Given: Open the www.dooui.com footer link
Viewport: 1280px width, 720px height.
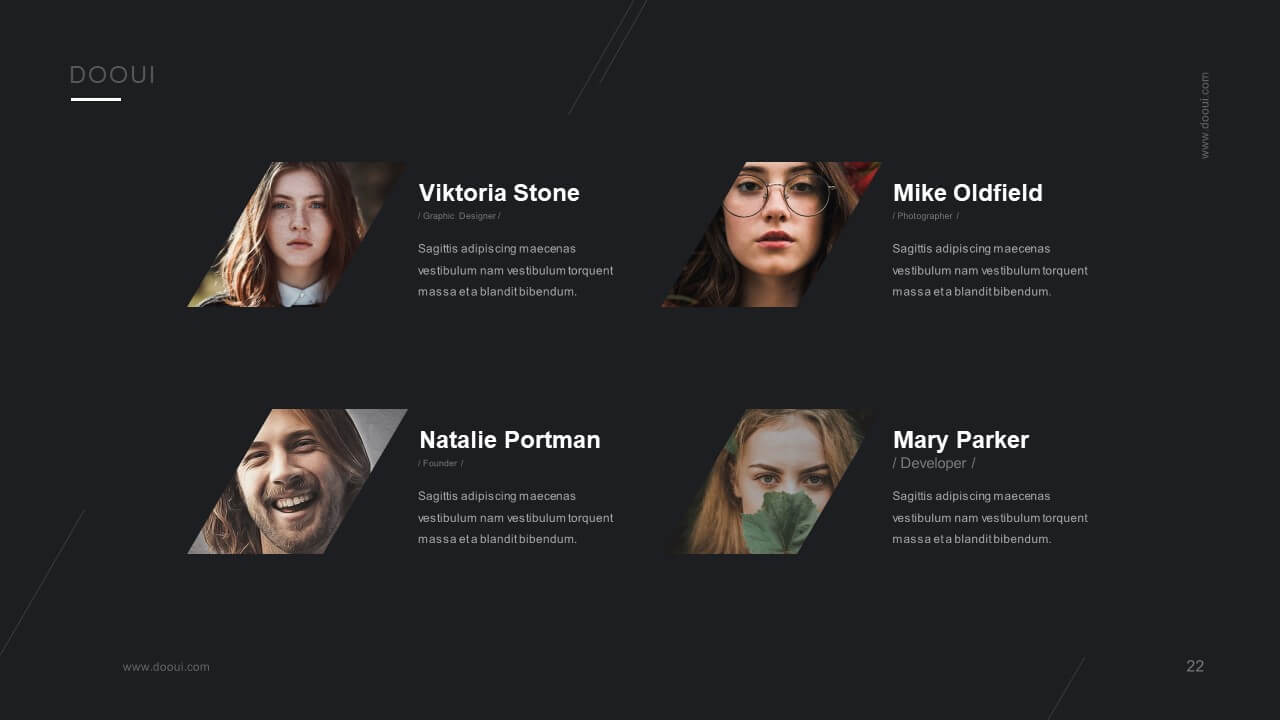Looking at the screenshot, I should tap(166, 667).
